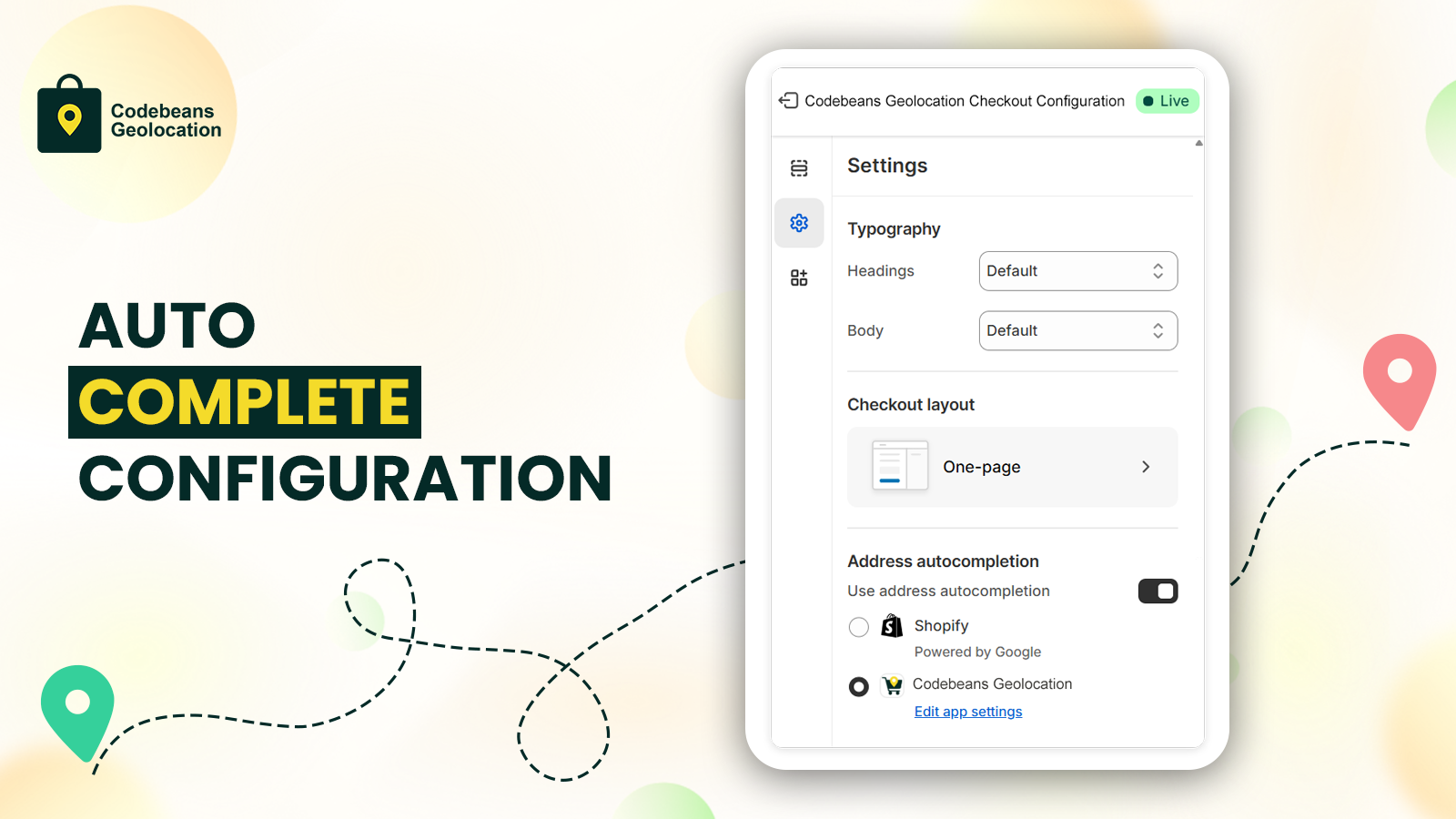The image size is (1456, 819).
Task: Click the exit editor icon beside the title
Action: (x=788, y=101)
